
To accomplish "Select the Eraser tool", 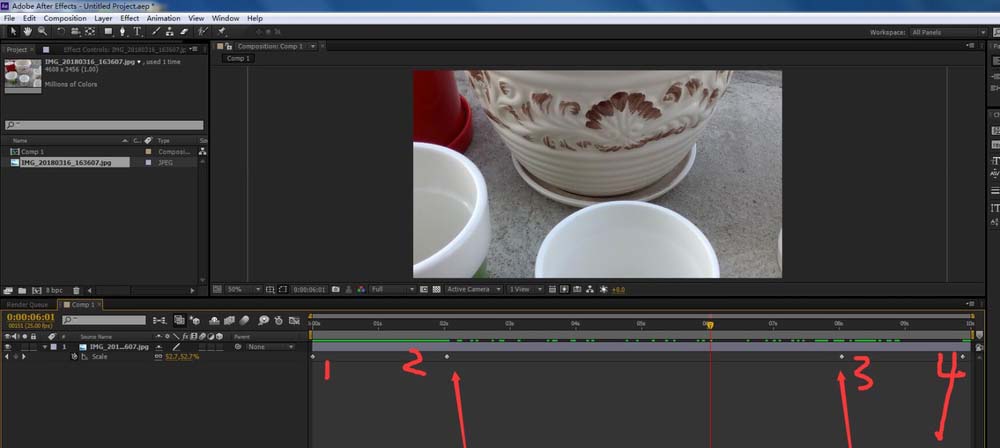I will coord(185,31).
